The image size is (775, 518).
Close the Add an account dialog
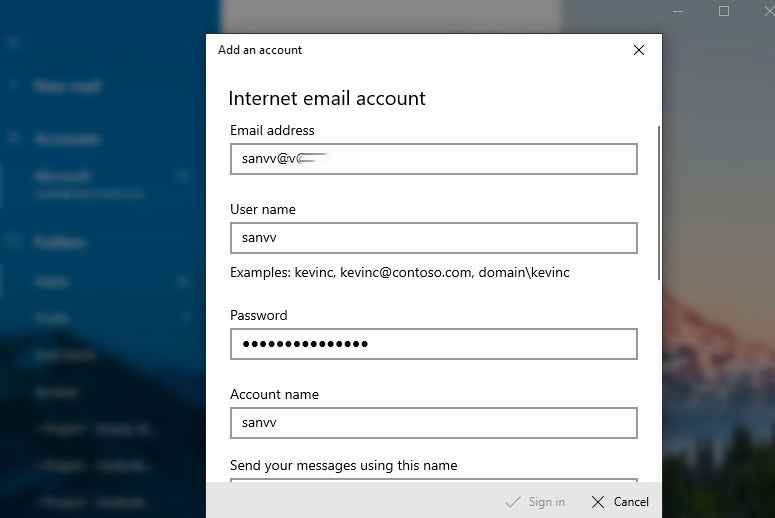coord(639,50)
